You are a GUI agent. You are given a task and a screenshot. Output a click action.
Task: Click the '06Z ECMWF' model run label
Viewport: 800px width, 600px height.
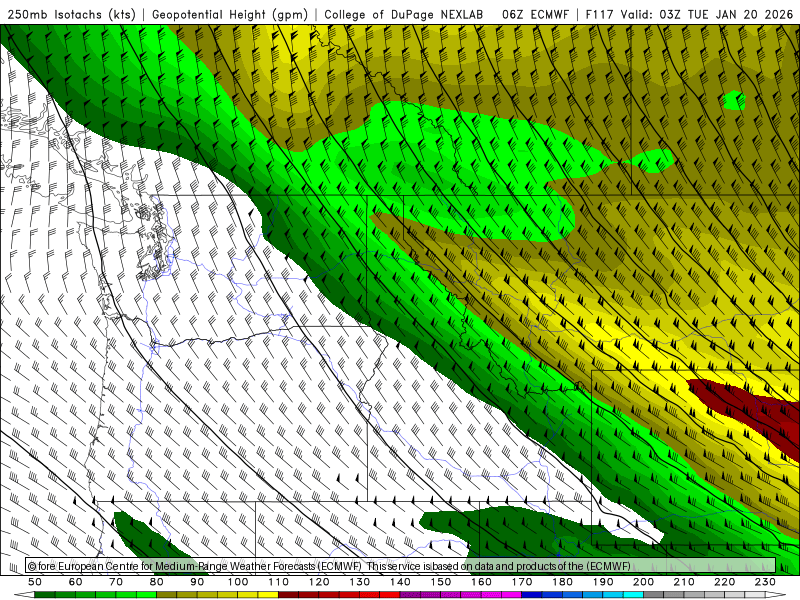pos(536,15)
